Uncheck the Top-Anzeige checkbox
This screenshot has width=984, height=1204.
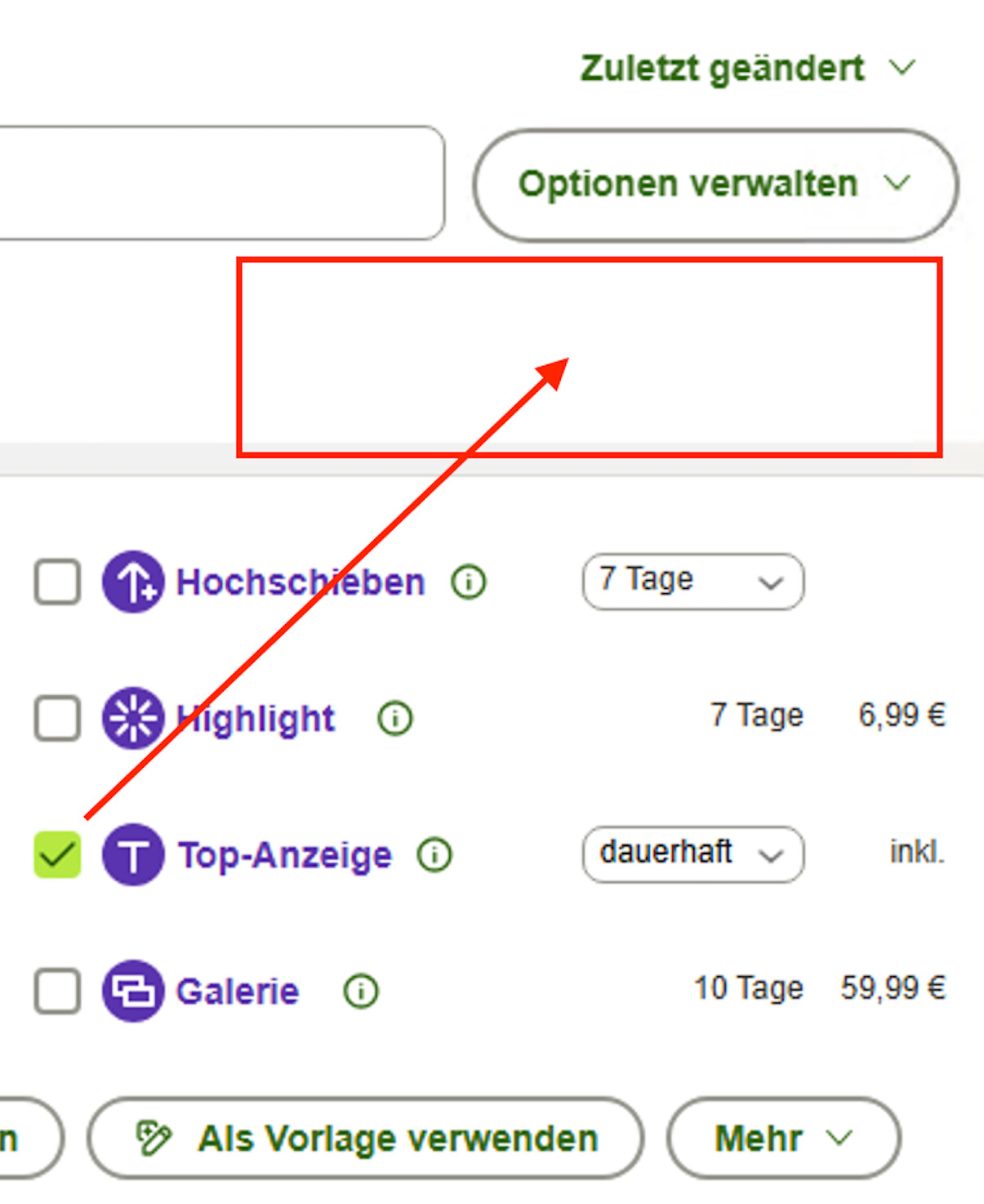coord(57,855)
